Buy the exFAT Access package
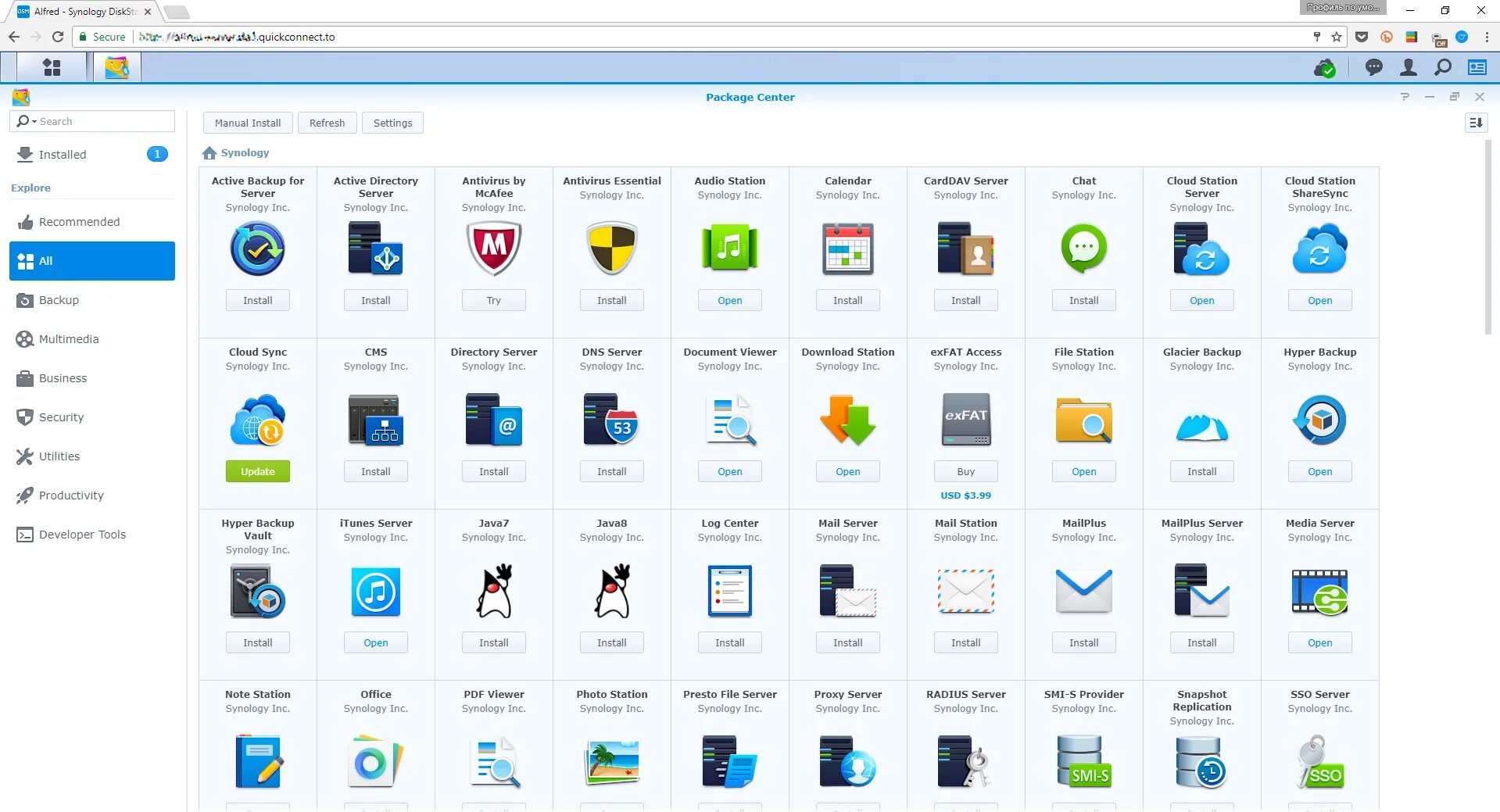Image resolution: width=1500 pixels, height=812 pixels. (966, 471)
